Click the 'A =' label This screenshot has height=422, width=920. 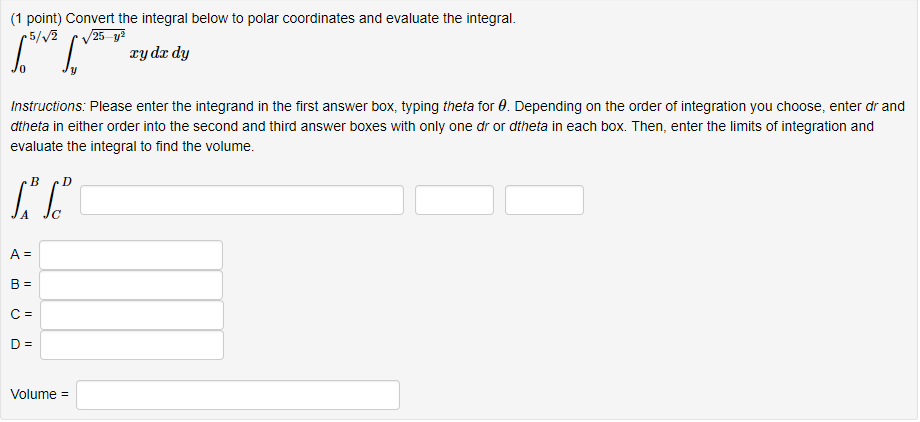21,255
